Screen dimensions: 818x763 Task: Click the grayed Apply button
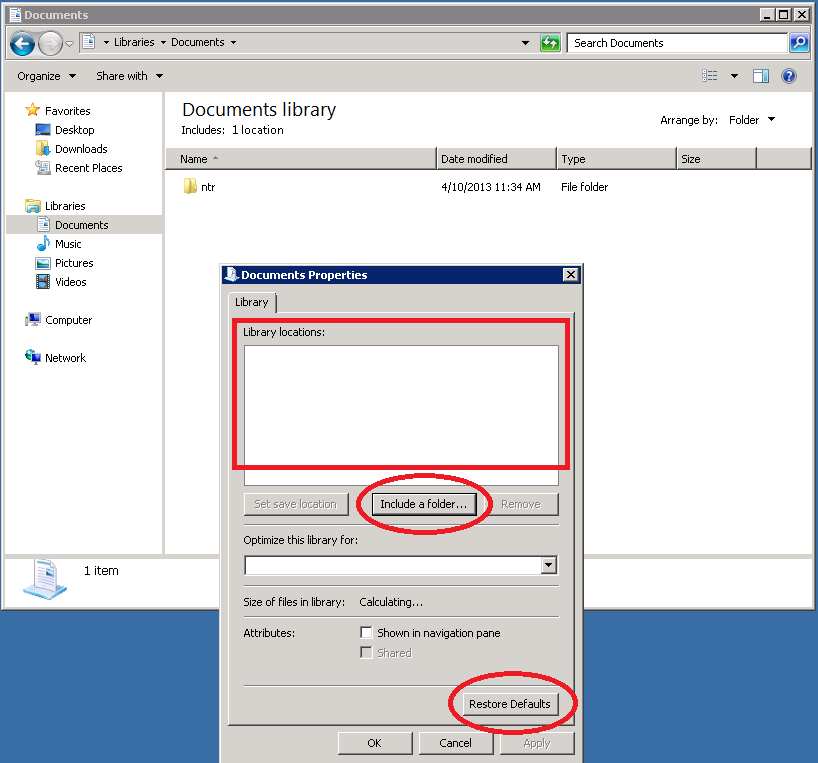pyautogui.click(x=537, y=743)
